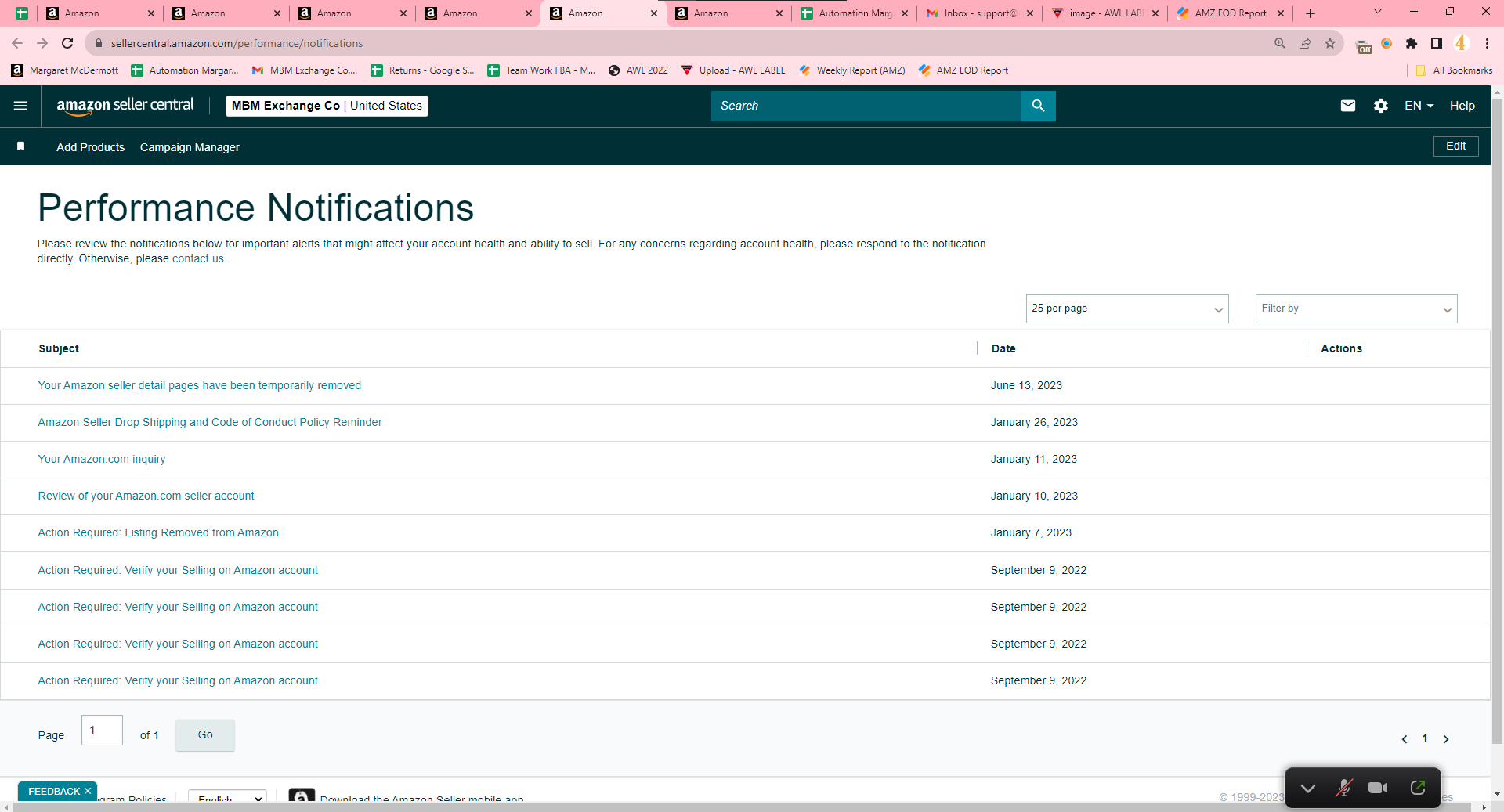Toggle the browser side panel icon

1437,43
